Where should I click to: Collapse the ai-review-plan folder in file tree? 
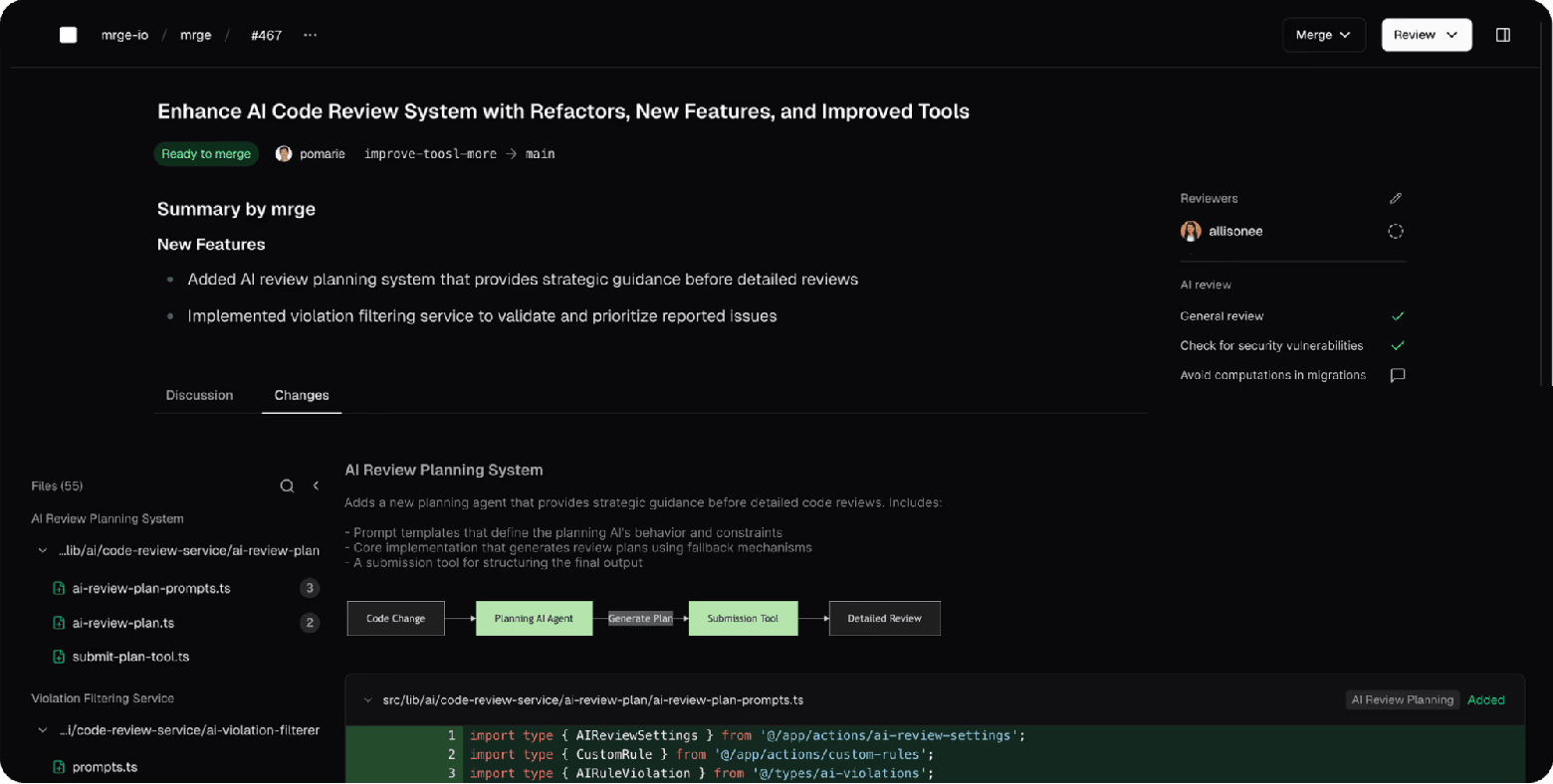pos(42,551)
